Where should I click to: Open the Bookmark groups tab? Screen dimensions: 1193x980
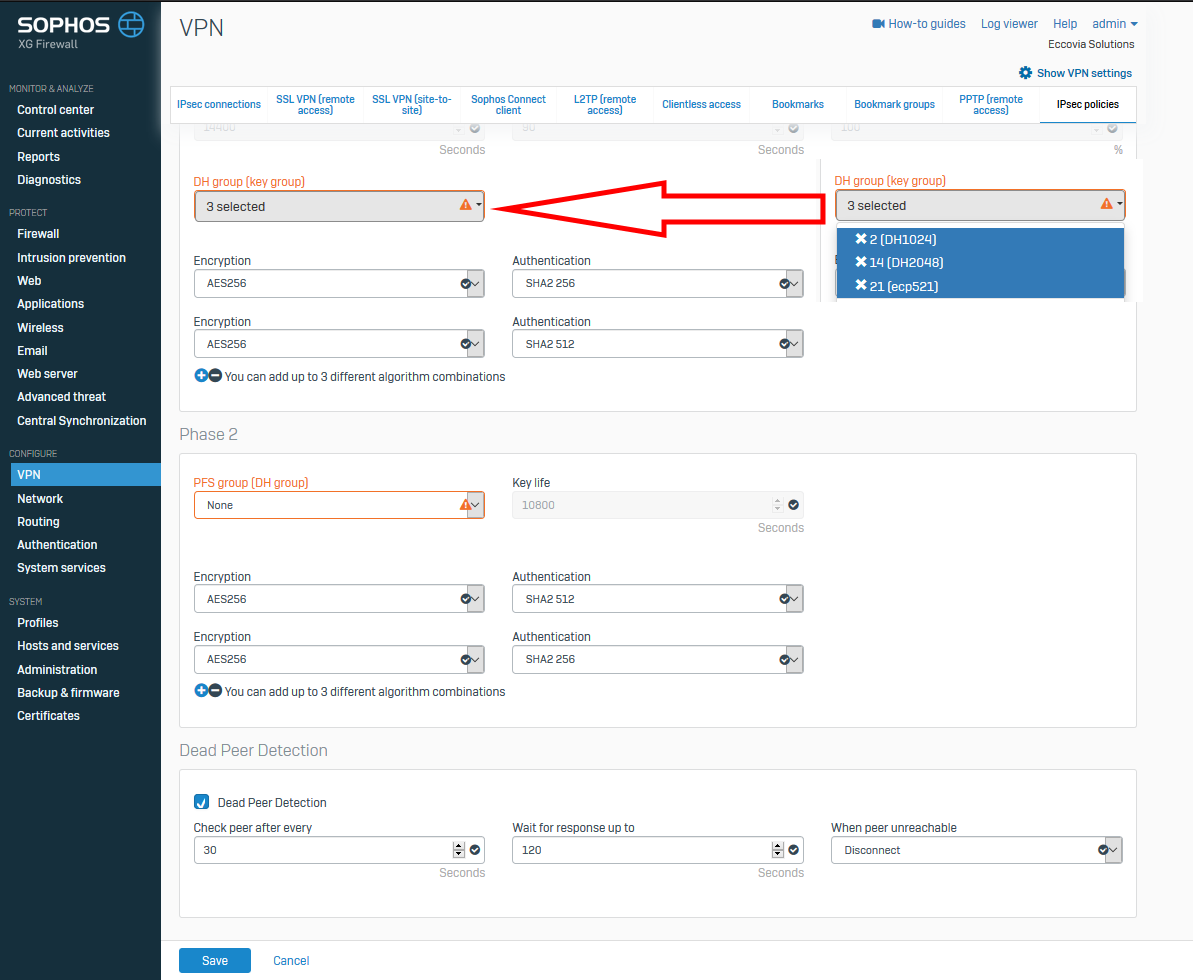coord(894,104)
